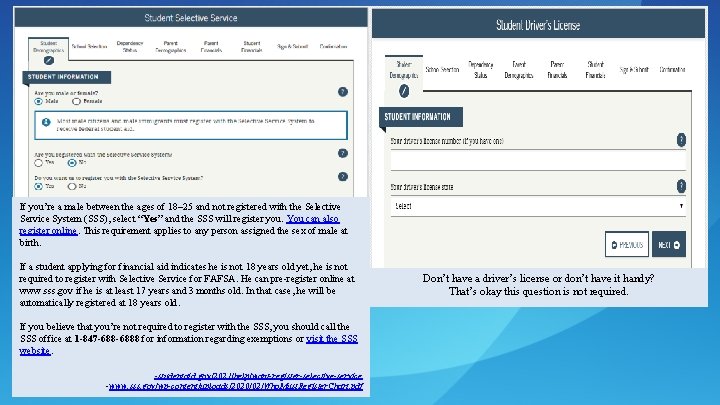The width and height of the screenshot is (720, 405).
Task: Select the Female radio button
Action: click(x=76, y=101)
